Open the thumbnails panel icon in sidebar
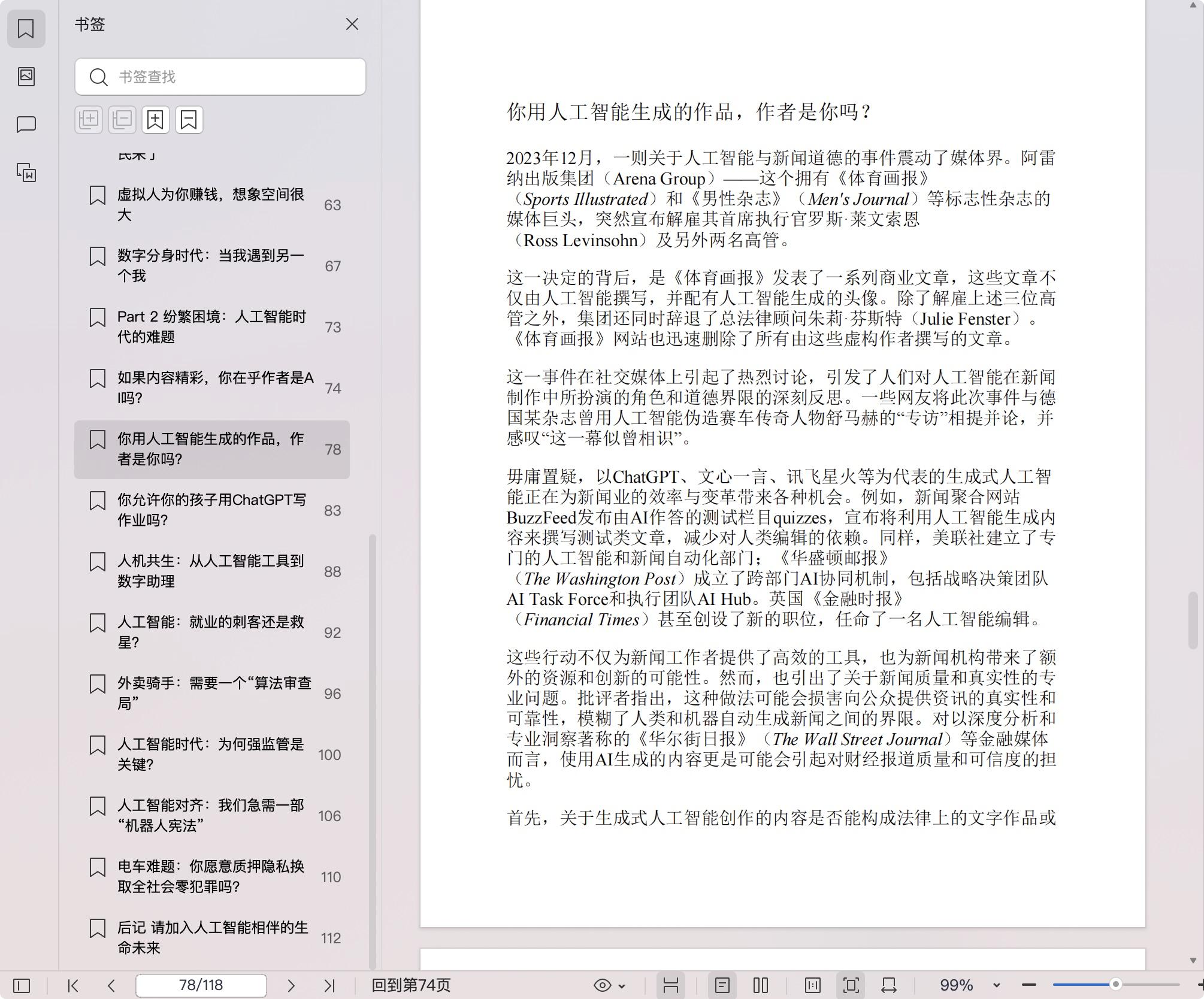The image size is (1204, 999). 26,77
